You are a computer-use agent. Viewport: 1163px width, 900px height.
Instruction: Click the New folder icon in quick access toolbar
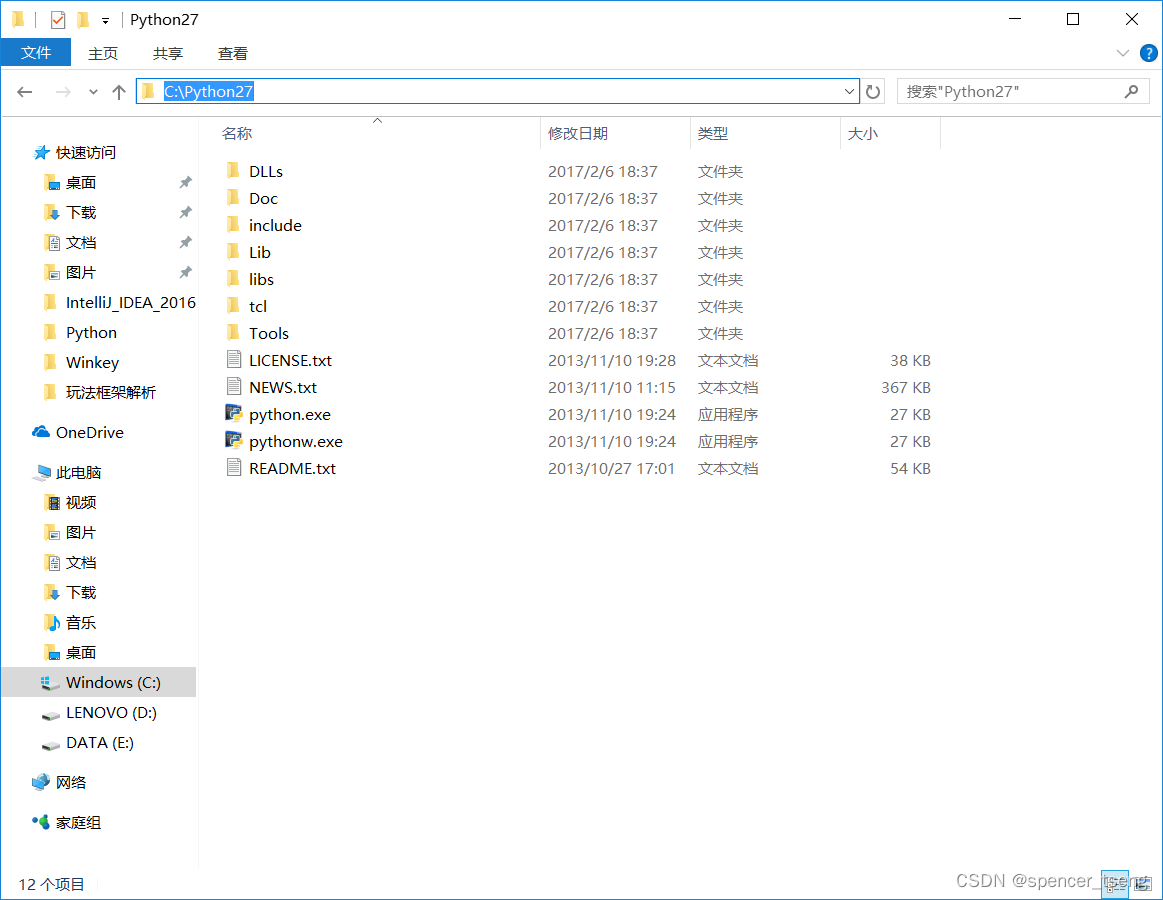coord(83,19)
